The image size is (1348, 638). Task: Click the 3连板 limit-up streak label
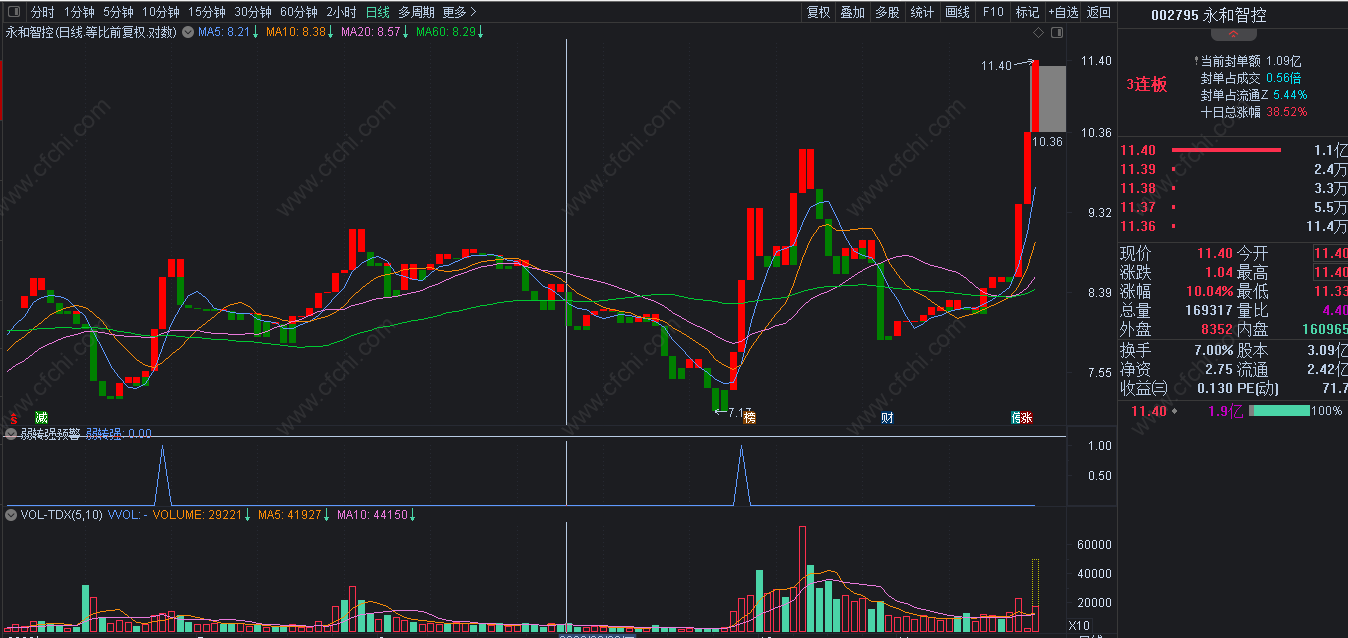pos(1146,85)
